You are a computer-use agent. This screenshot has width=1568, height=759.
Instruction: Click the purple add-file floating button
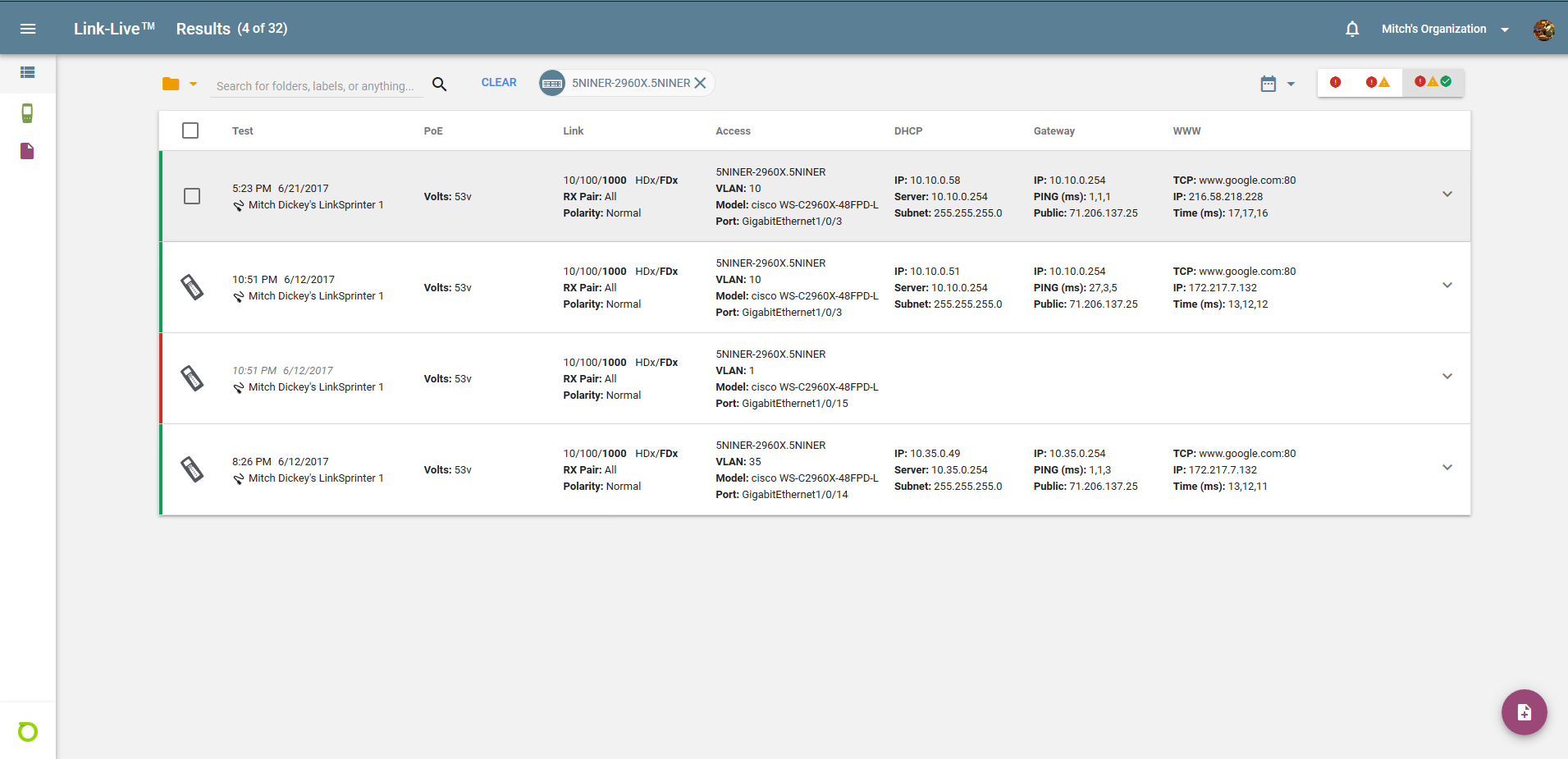tap(1524, 711)
